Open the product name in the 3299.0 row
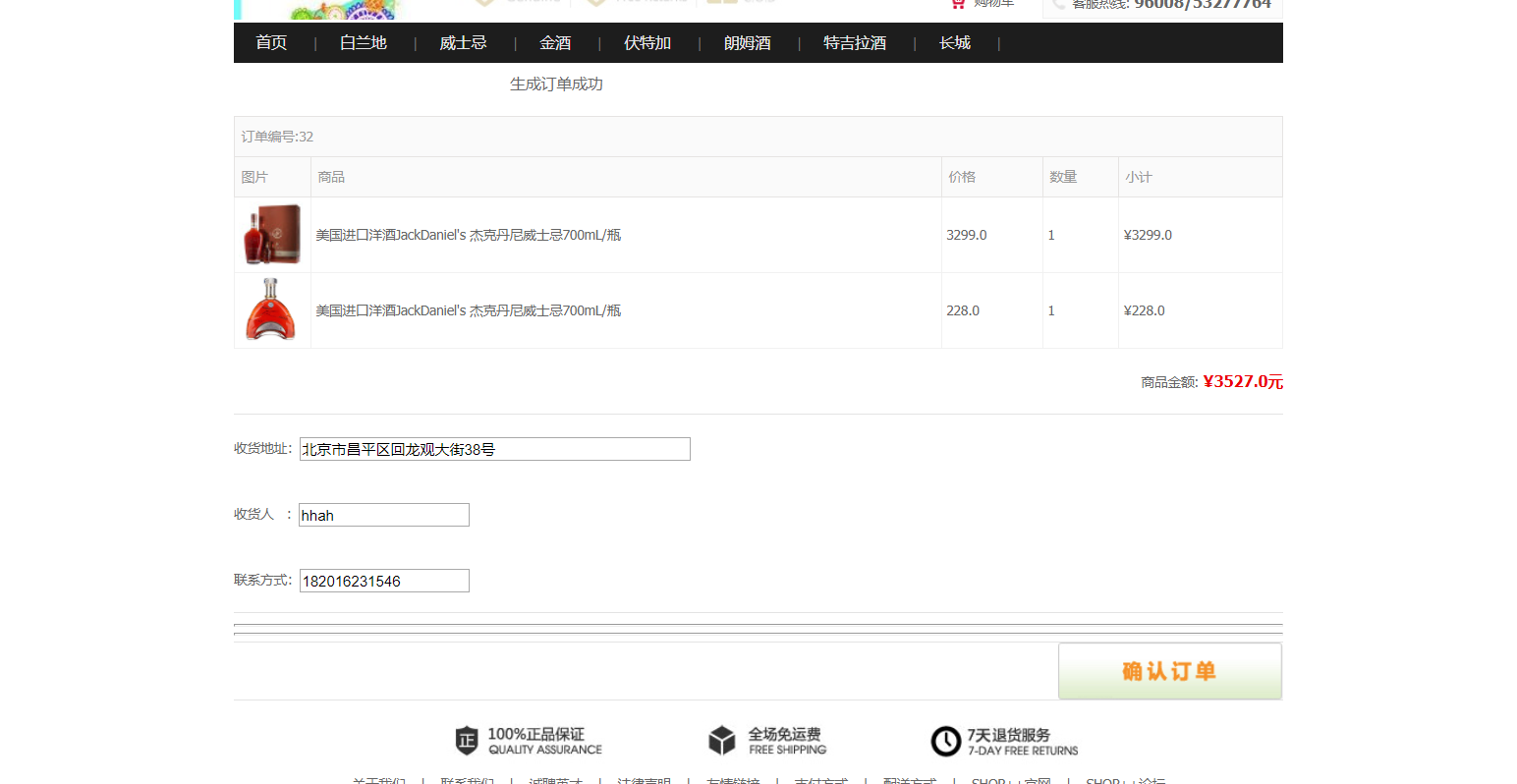The width and height of the screenshot is (1517, 784). pyautogui.click(x=469, y=235)
